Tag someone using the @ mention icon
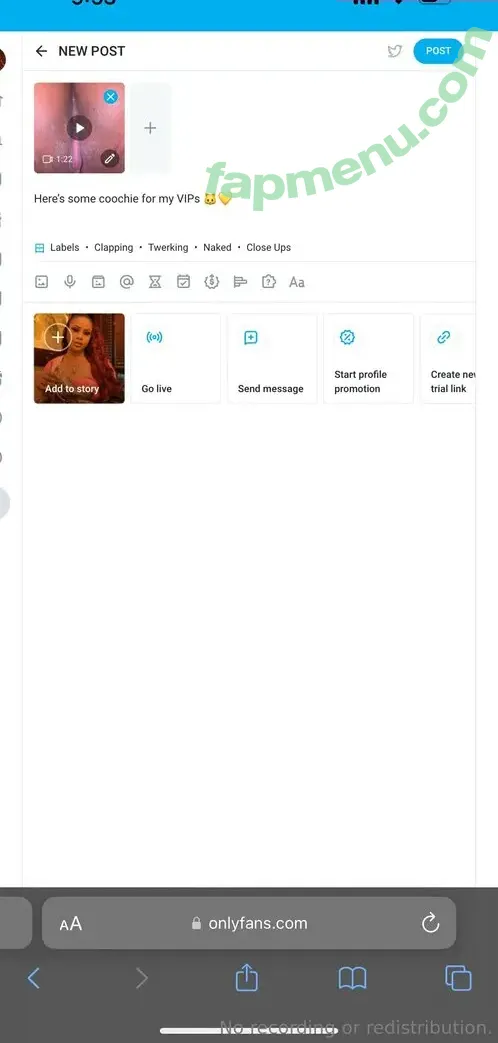The height and width of the screenshot is (1043, 498). (x=126, y=282)
